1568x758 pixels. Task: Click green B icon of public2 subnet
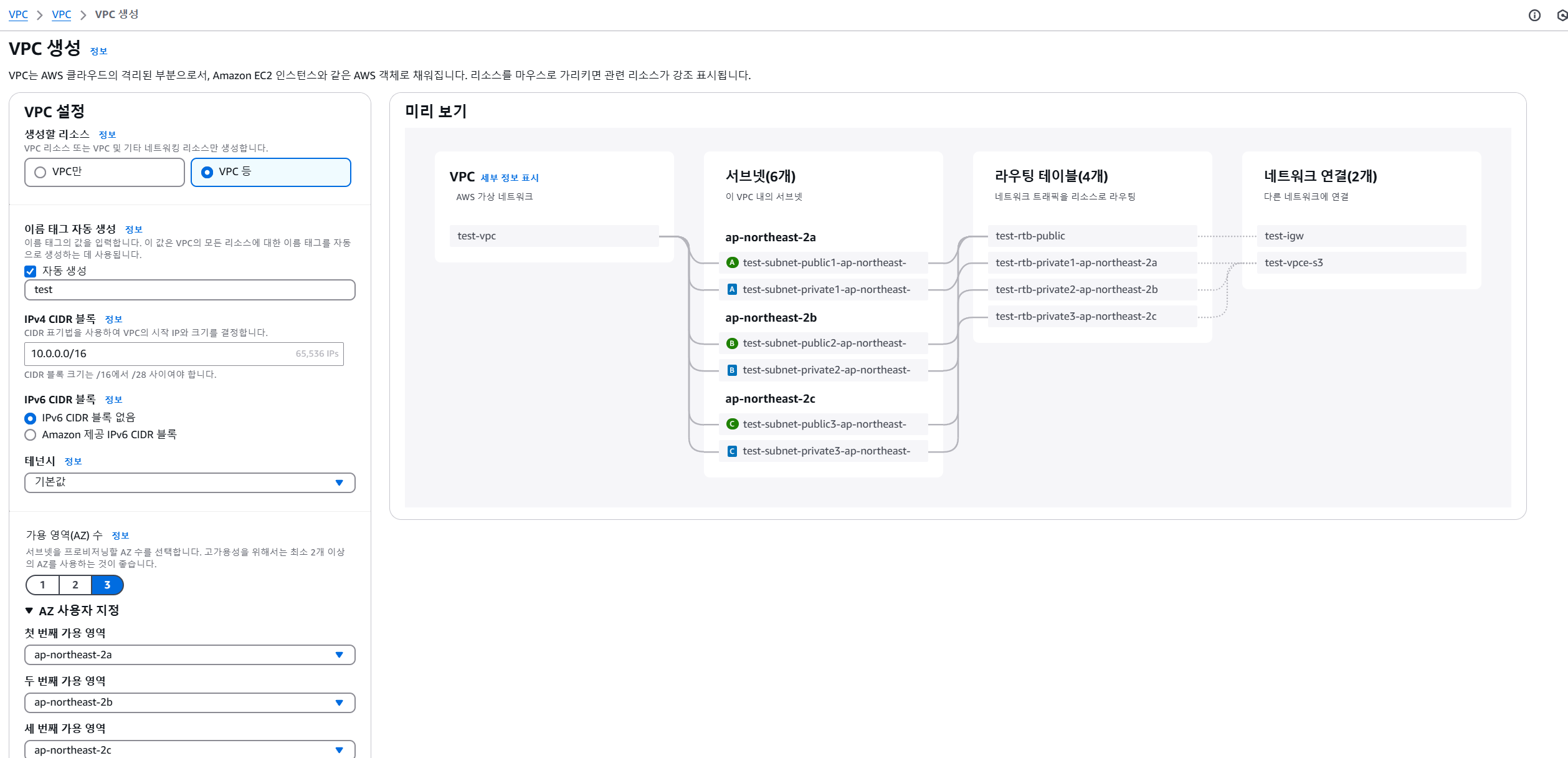[x=733, y=343]
